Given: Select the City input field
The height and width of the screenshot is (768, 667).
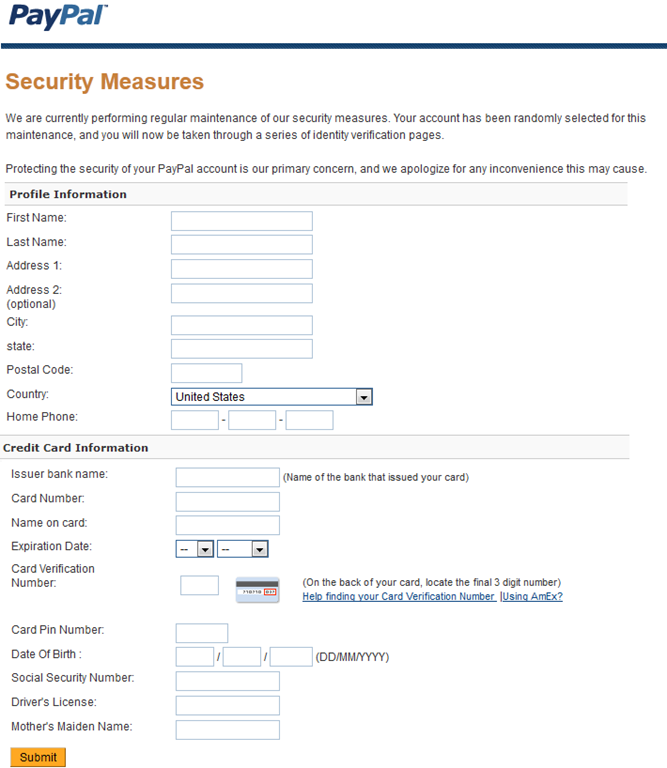Looking at the screenshot, I should point(242,325).
